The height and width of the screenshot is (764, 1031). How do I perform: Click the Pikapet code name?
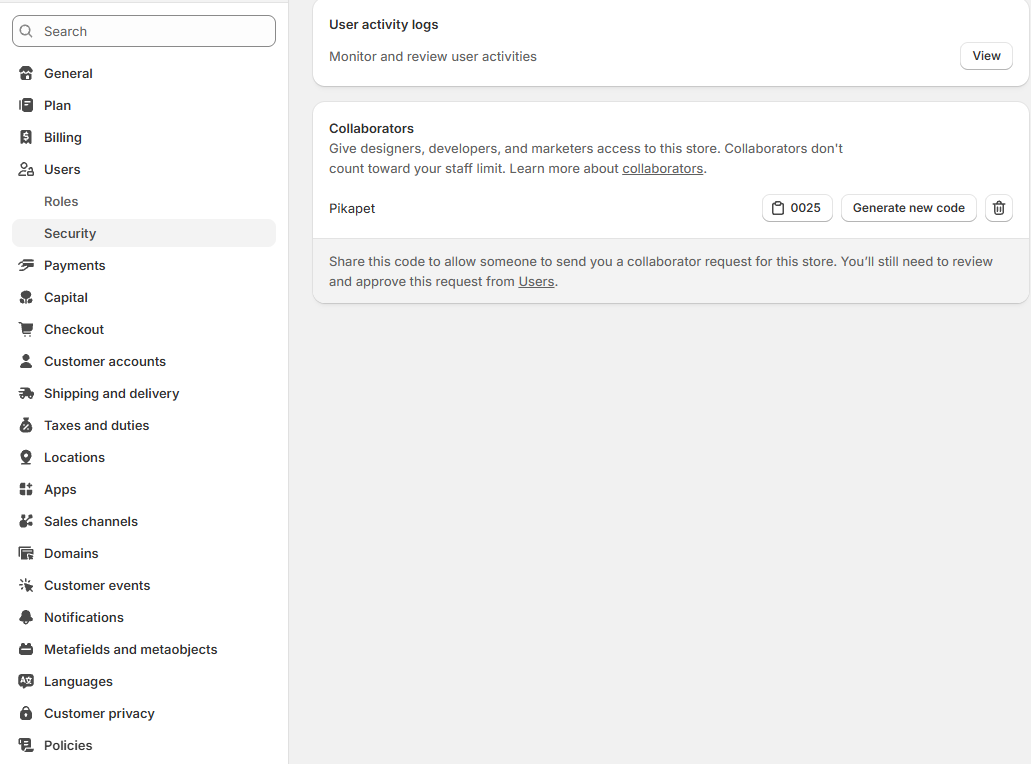[352, 208]
